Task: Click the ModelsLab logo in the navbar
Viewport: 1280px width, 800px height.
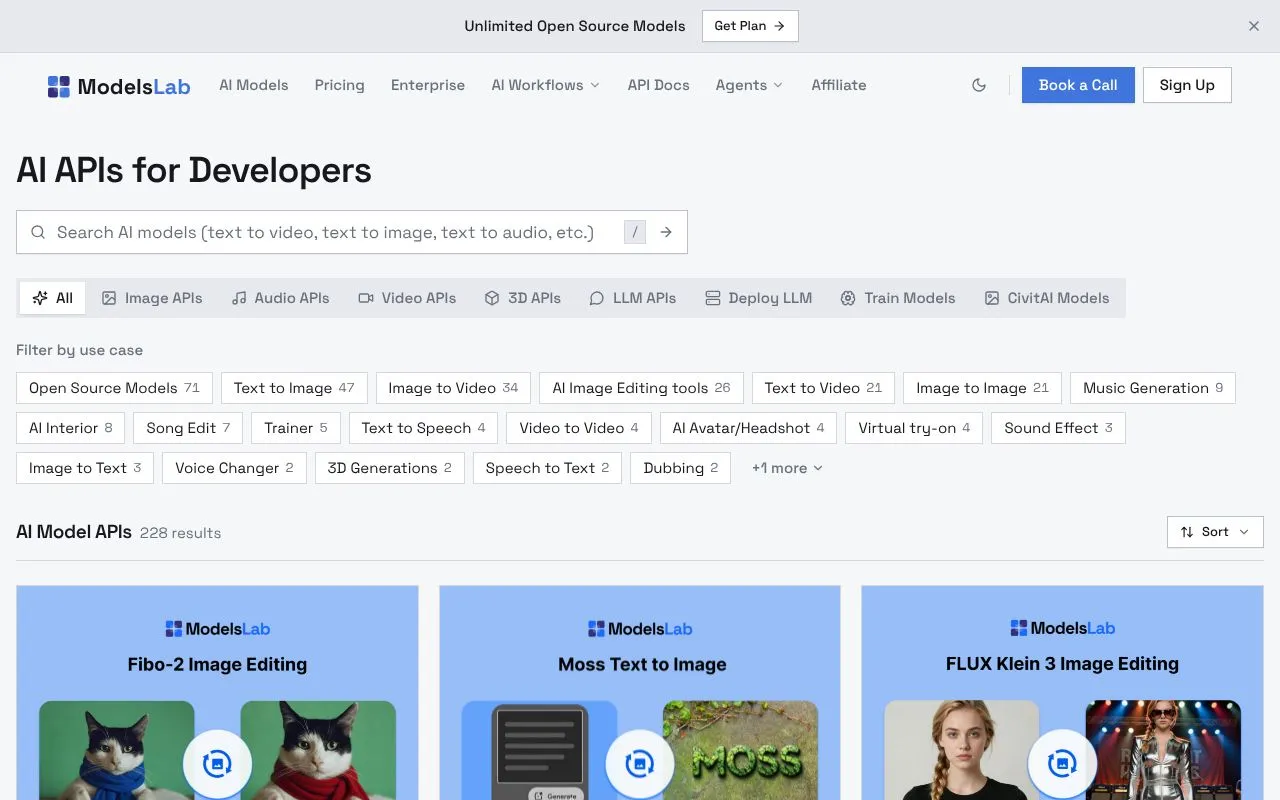Action: pos(119,86)
